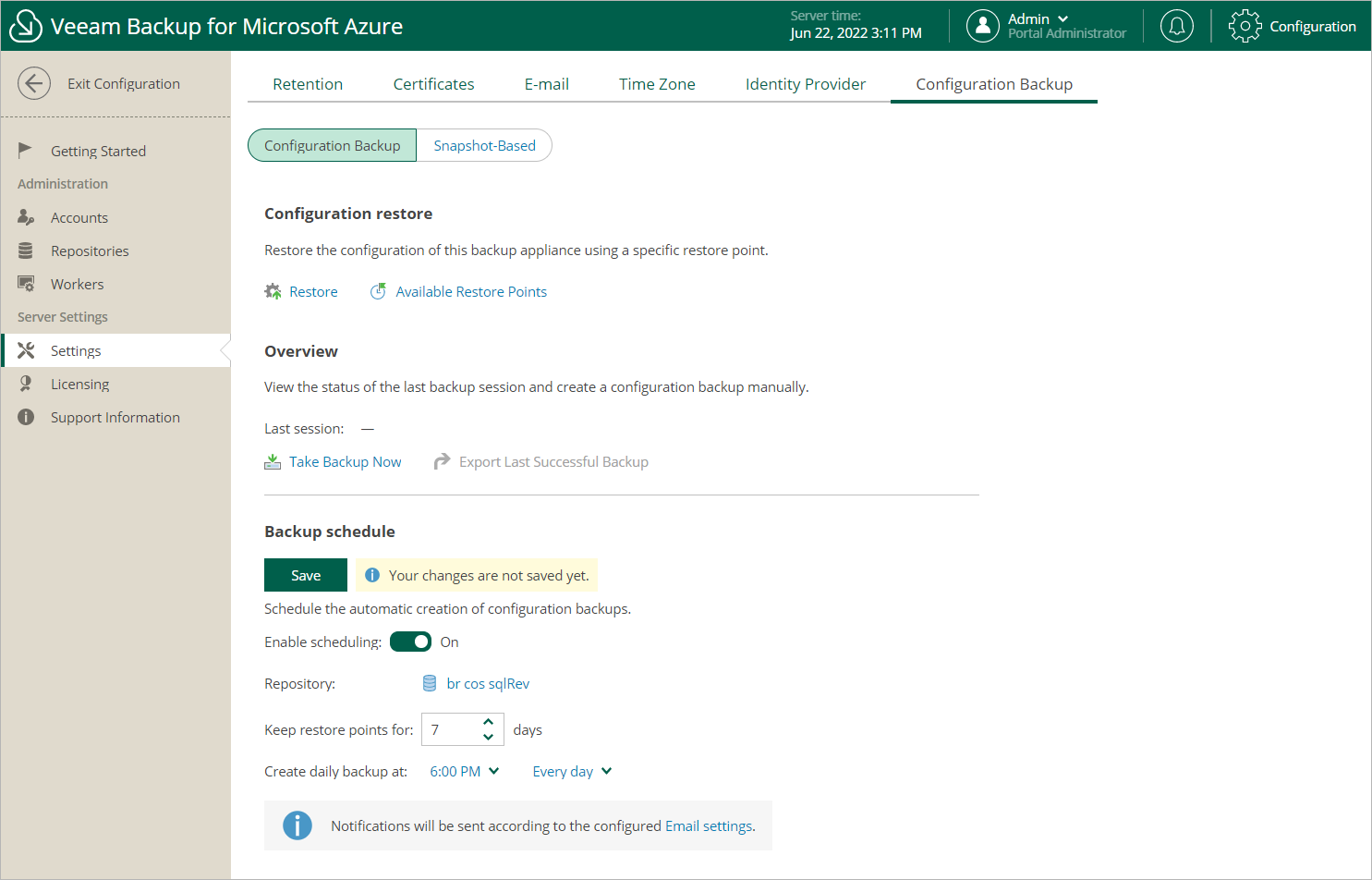The image size is (1372, 880).
Task: Click the blue info icon in notifications banner
Action: tap(297, 825)
